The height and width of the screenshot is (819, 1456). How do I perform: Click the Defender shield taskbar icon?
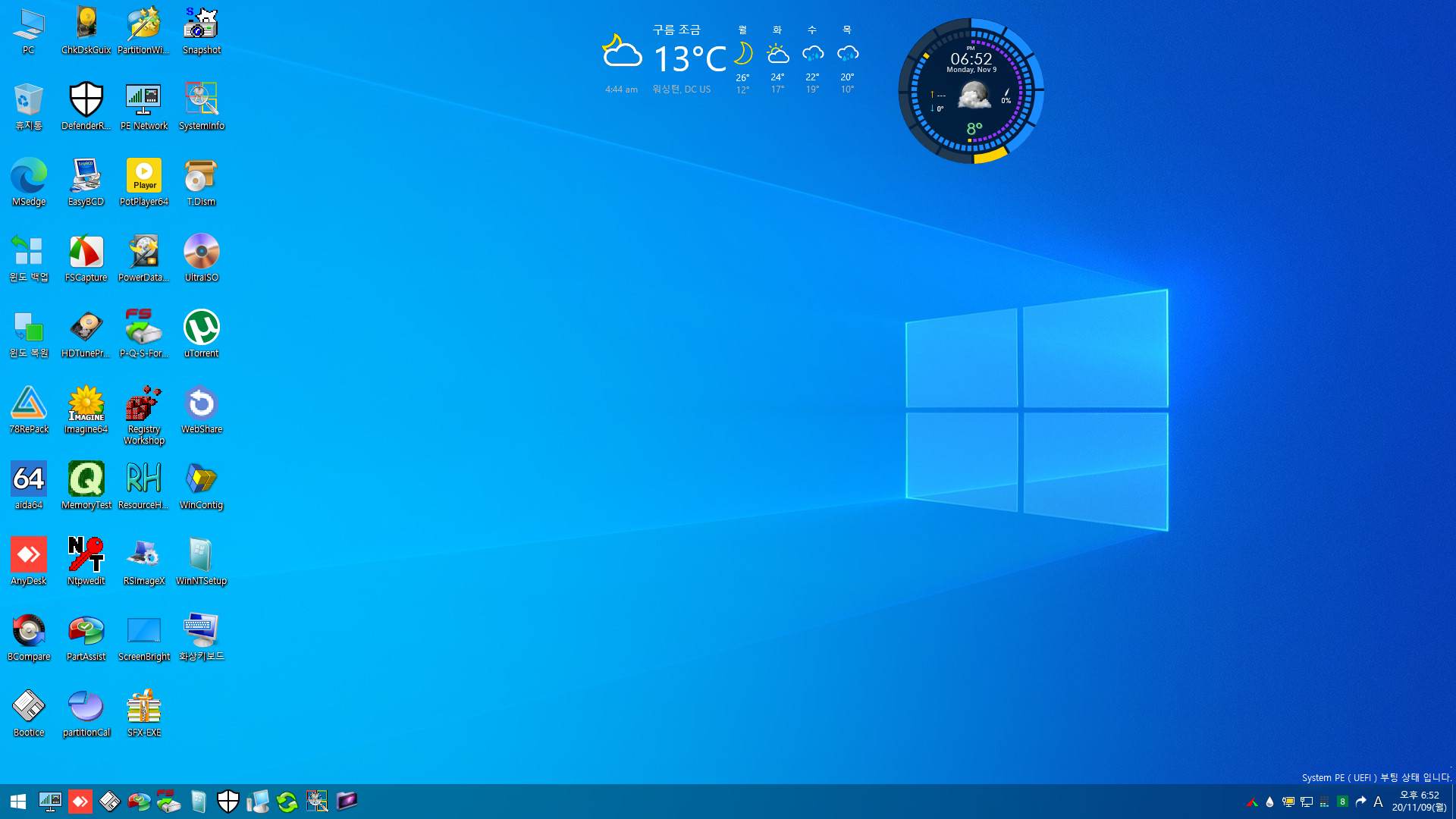(228, 802)
